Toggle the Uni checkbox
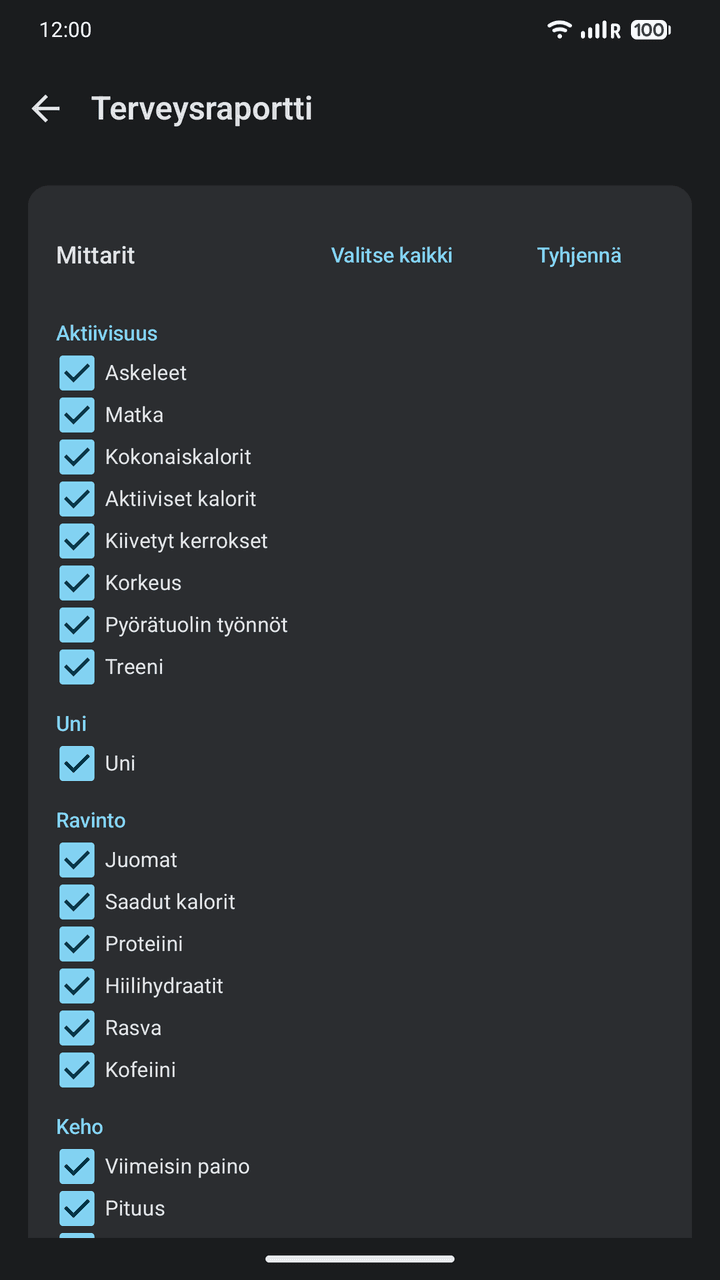 point(77,764)
